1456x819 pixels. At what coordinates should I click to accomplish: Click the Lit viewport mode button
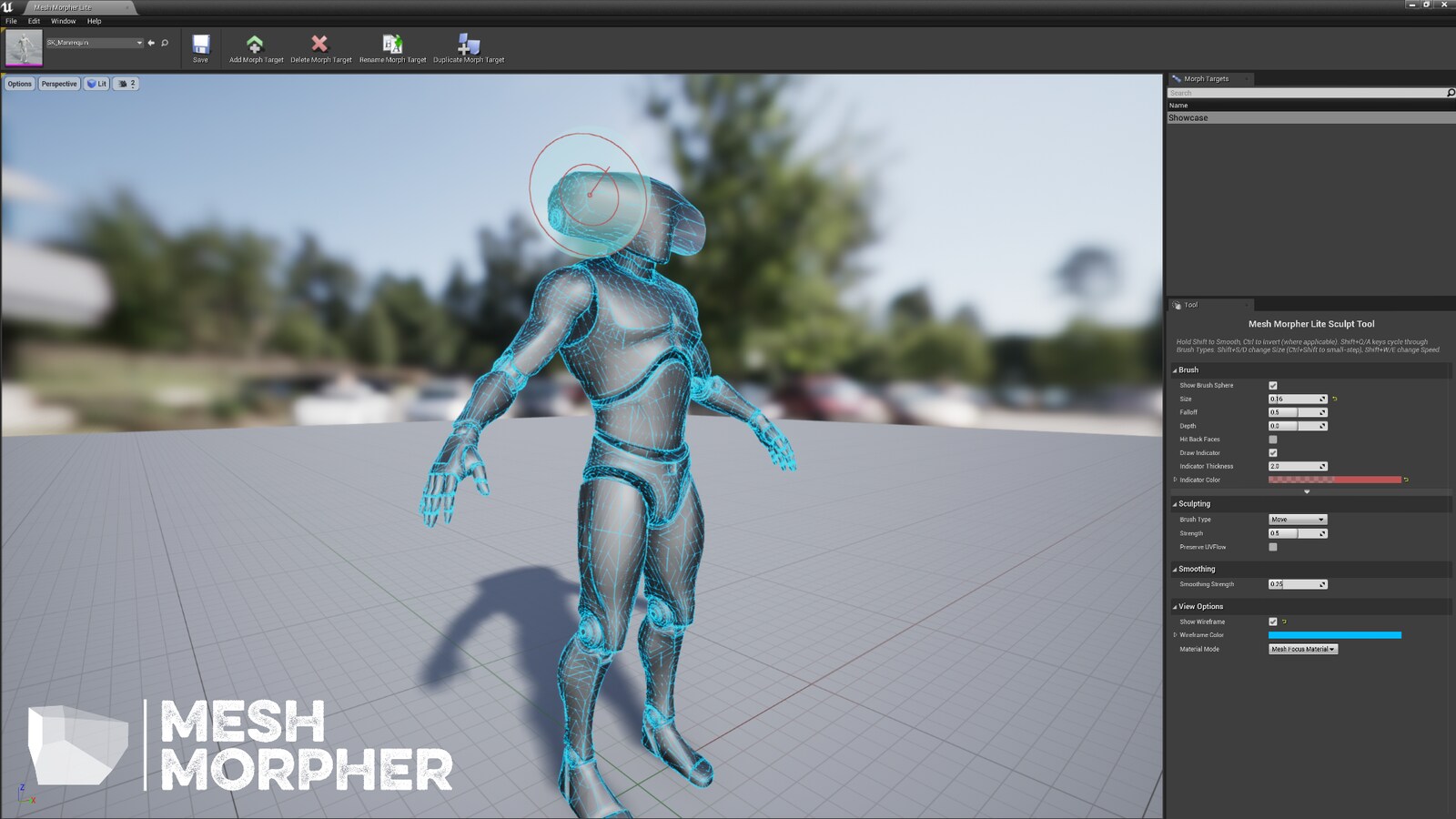[97, 83]
